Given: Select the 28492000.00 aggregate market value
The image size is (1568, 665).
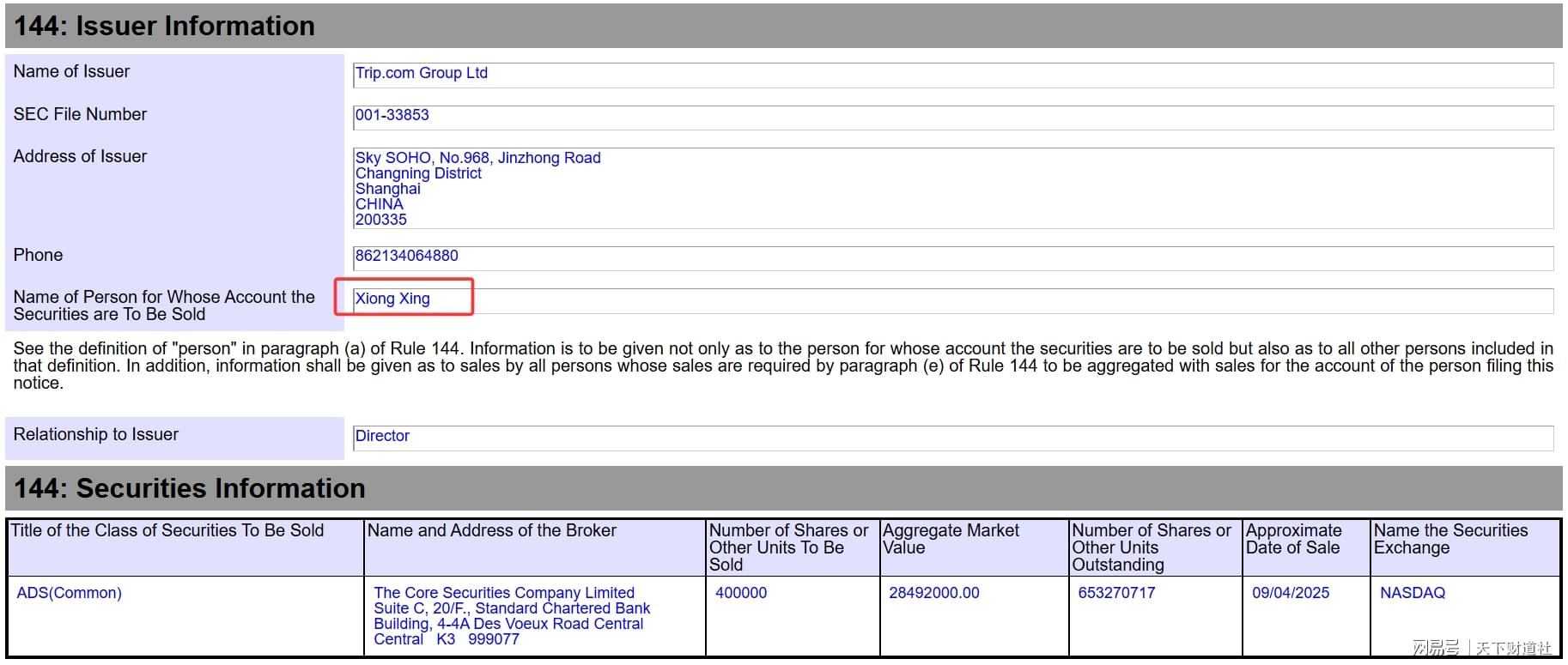Looking at the screenshot, I should coord(933,593).
